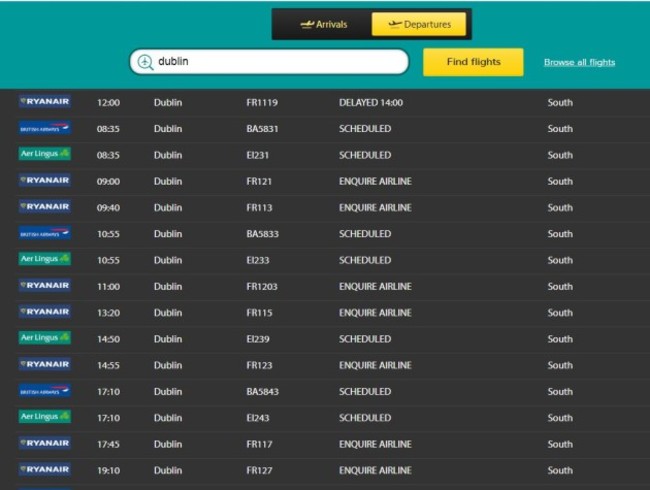Switch to the Arrivals tab
Image resolution: width=650 pixels, height=490 pixels.
point(324,25)
